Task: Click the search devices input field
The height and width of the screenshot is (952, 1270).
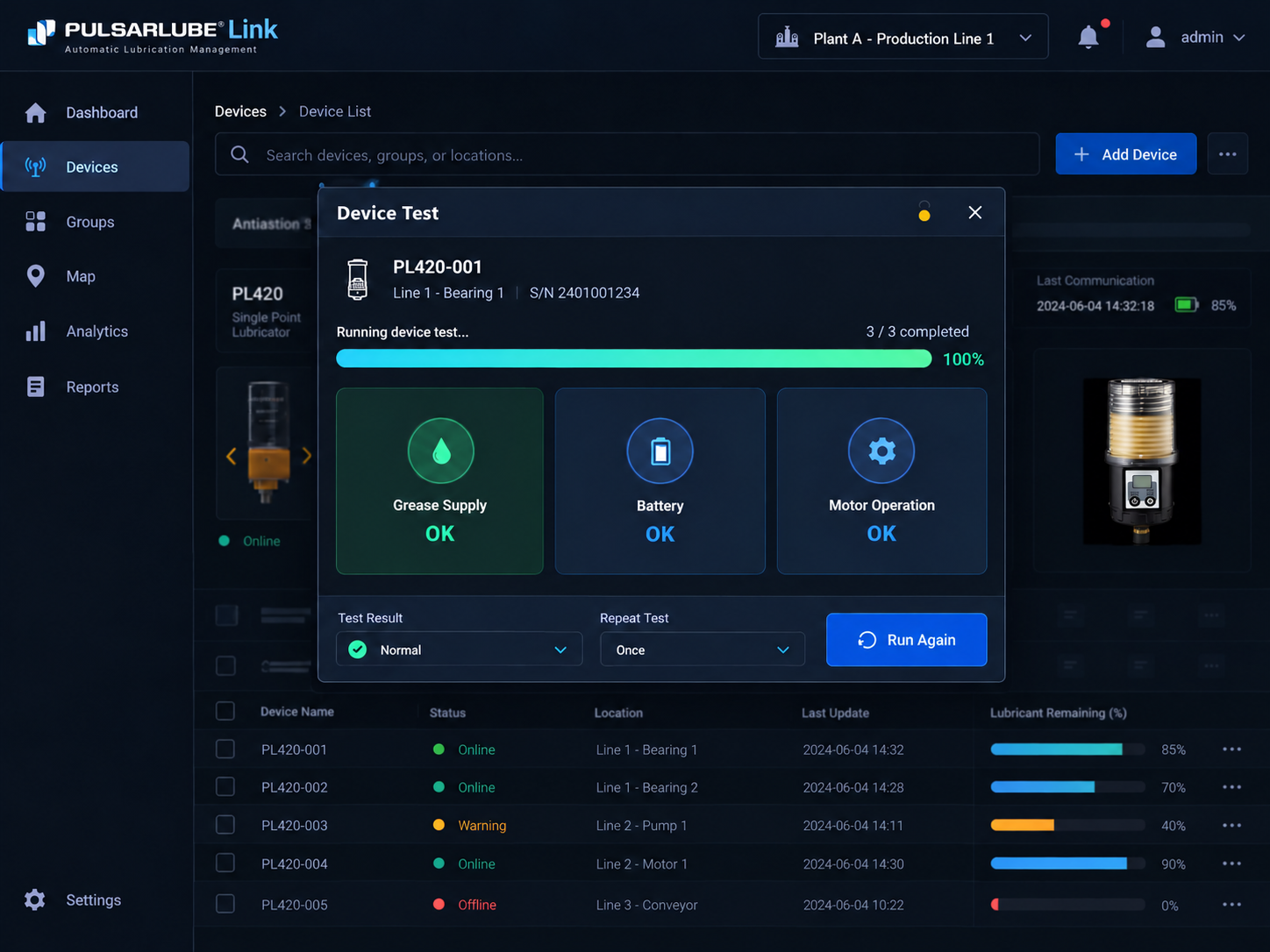Action: coord(627,155)
